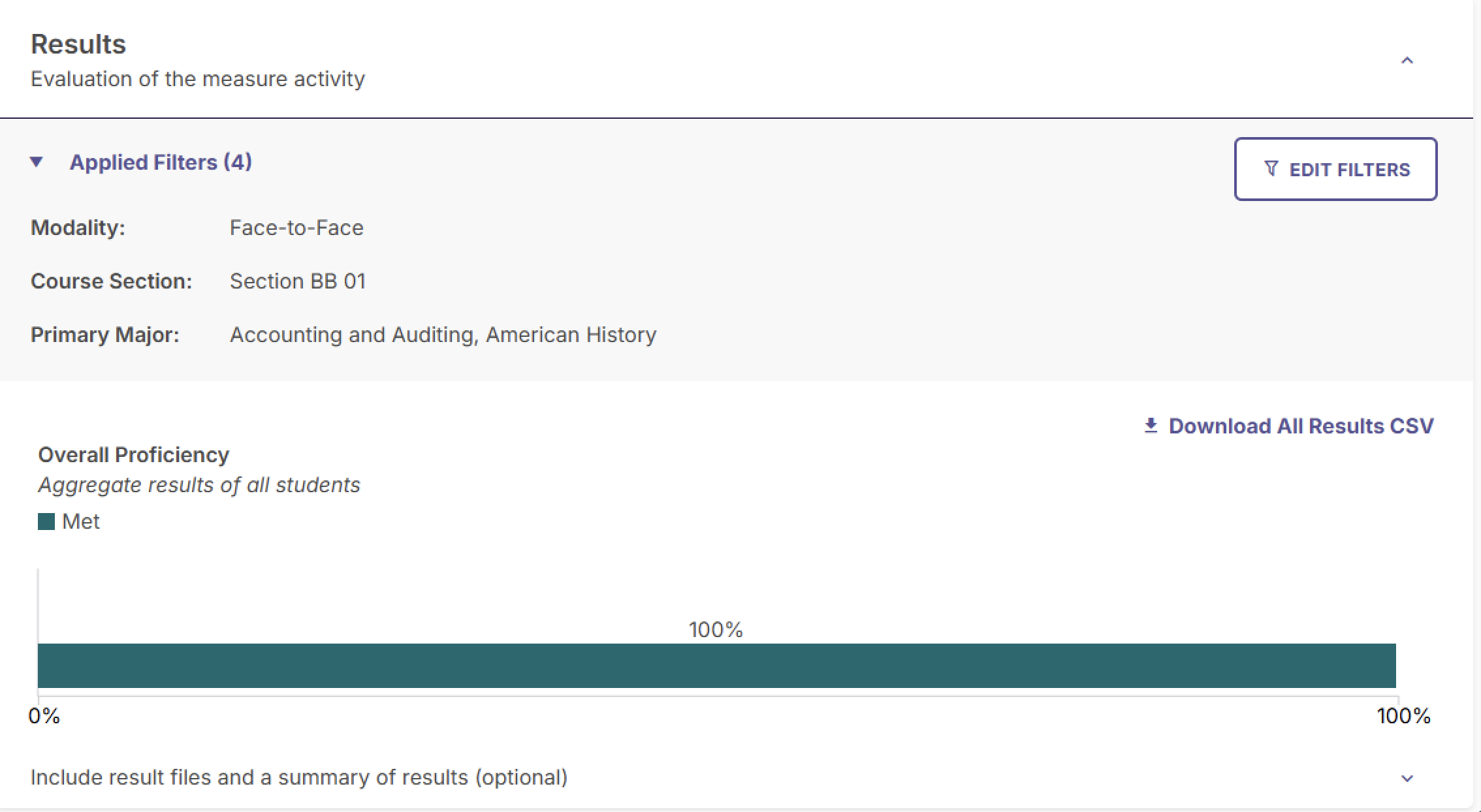Collapse the Applied Filters disclosure triangle
This screenshot has height=812, width=1481.
37,162
